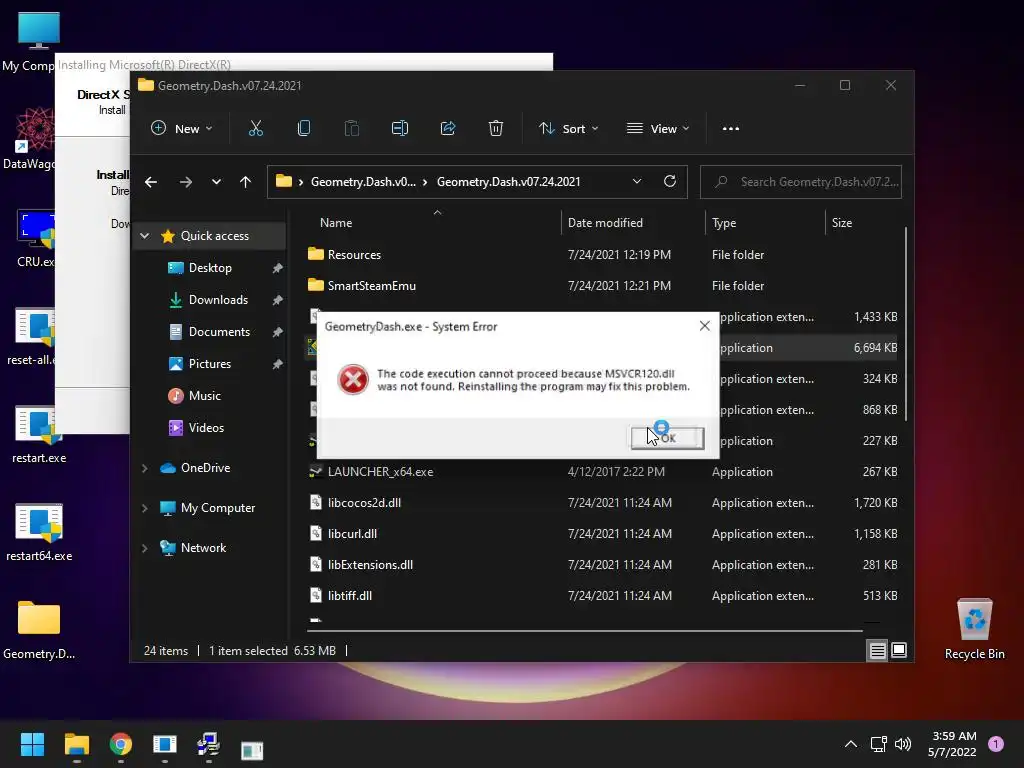Expand the address bar history dropdown
The image size is (1024, 768).
(637, 182)
